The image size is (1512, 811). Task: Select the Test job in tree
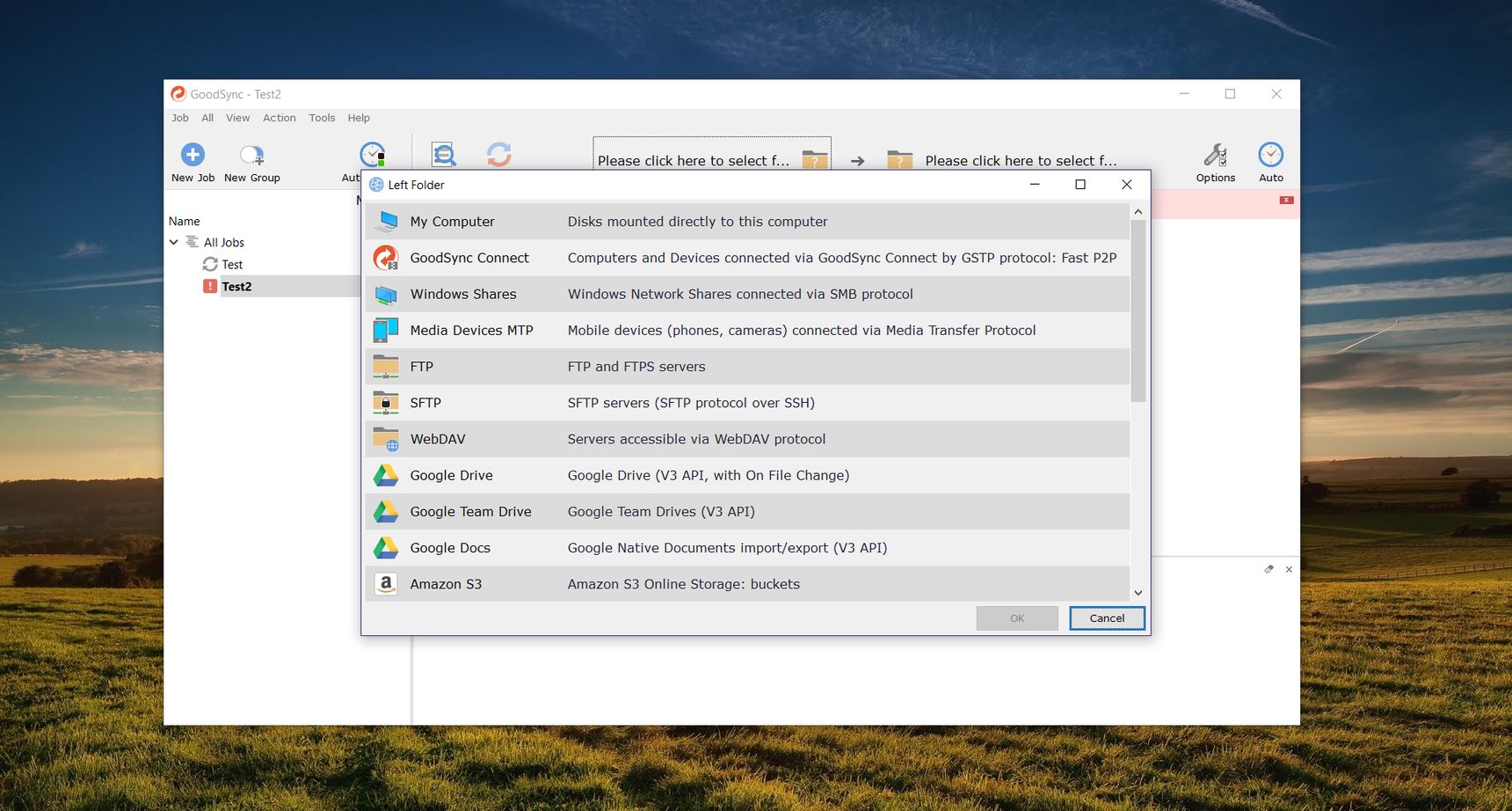232,264
